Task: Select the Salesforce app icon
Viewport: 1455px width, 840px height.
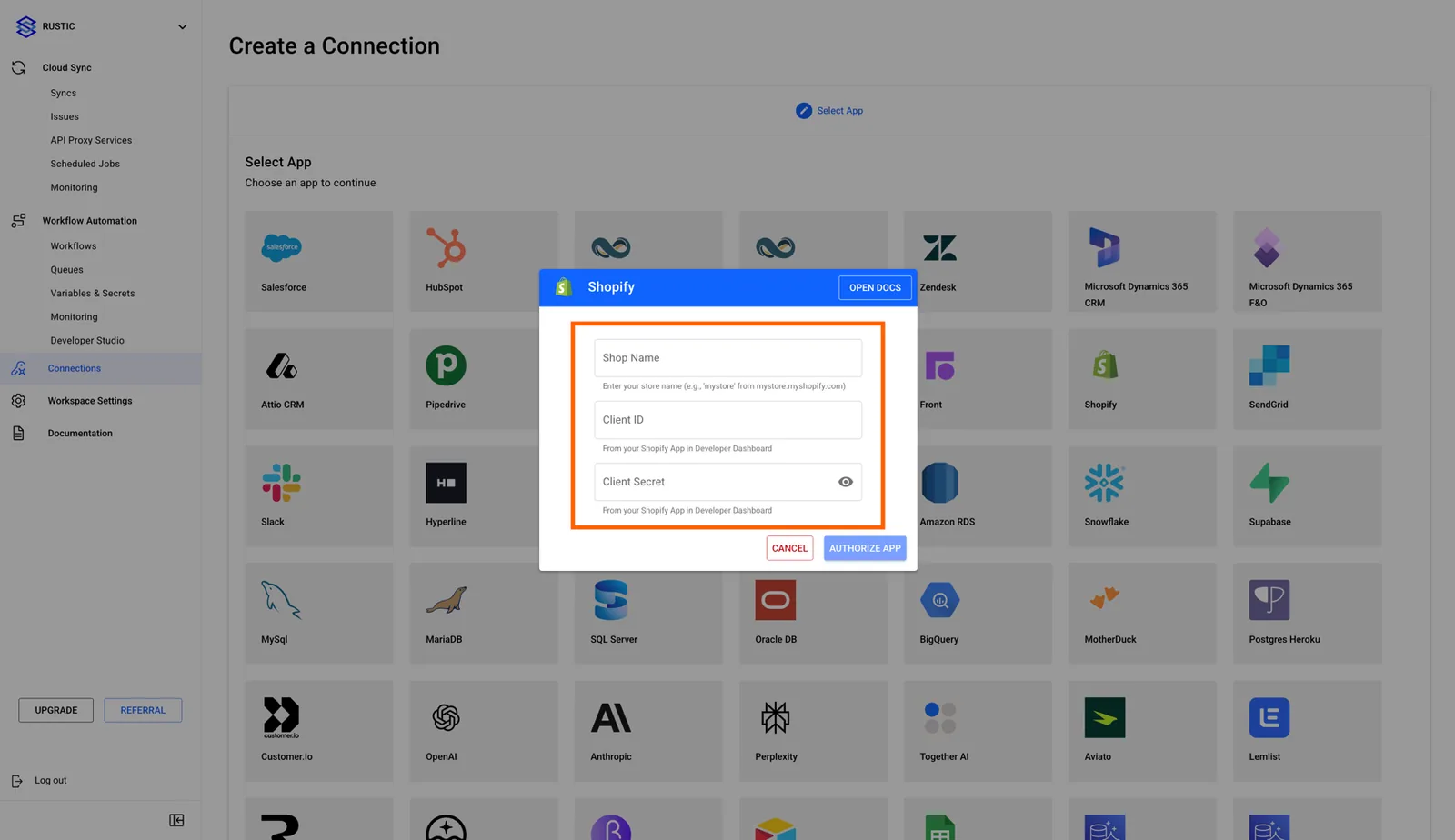Action: pos(281,247)
